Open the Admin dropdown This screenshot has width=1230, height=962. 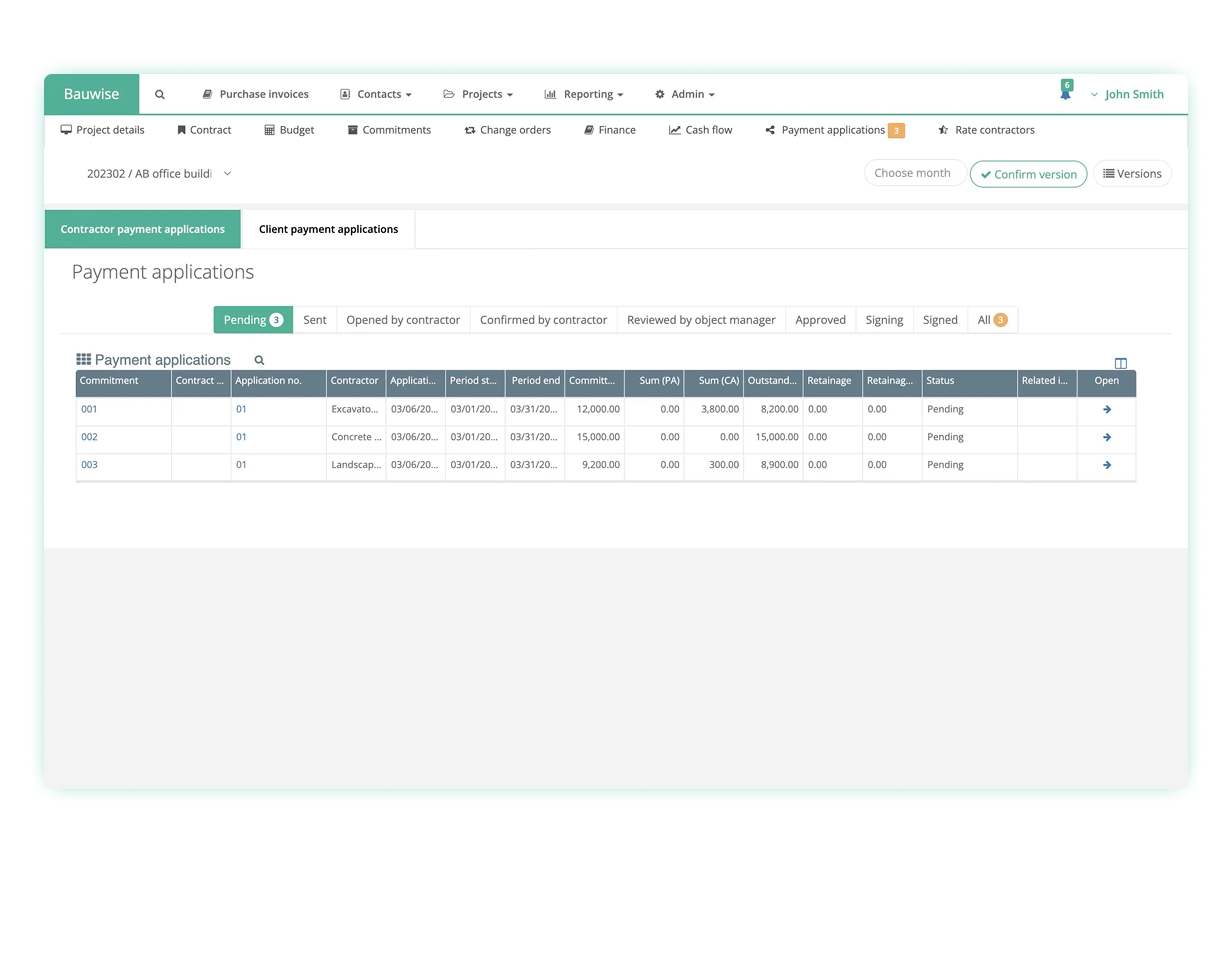684,94
